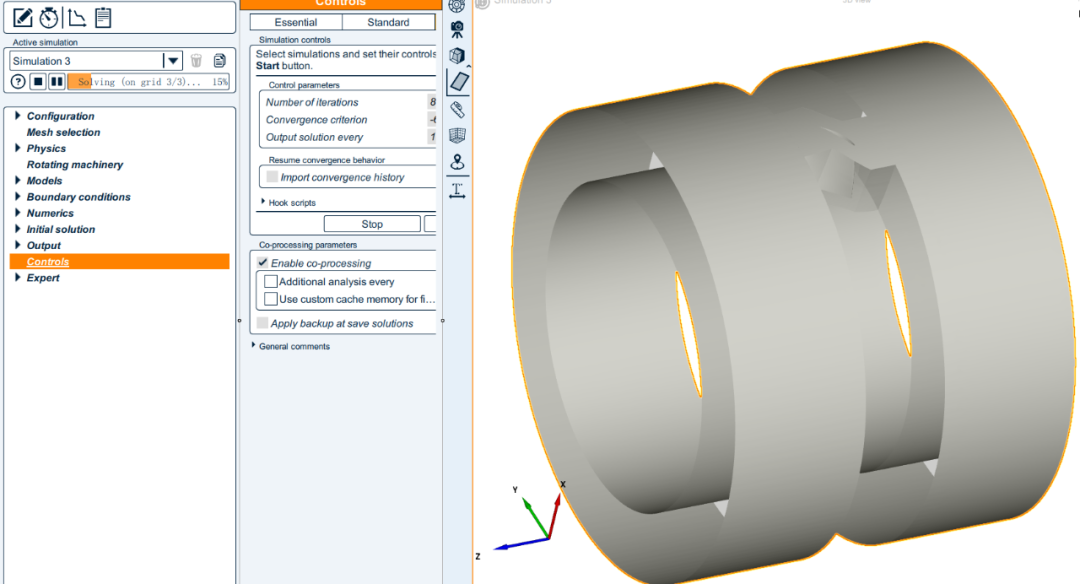Toggle Apply backup at save solutions checkbox
1080x584 pixels.
262,323
